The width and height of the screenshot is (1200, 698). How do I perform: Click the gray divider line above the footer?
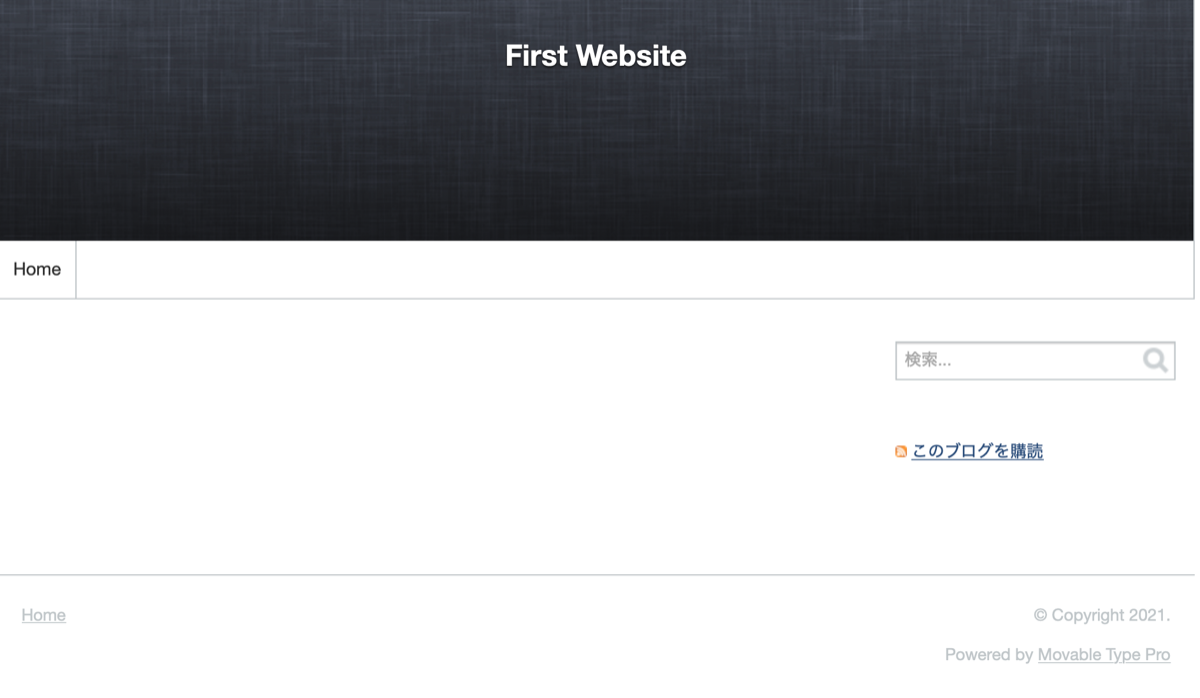(597, 575)
